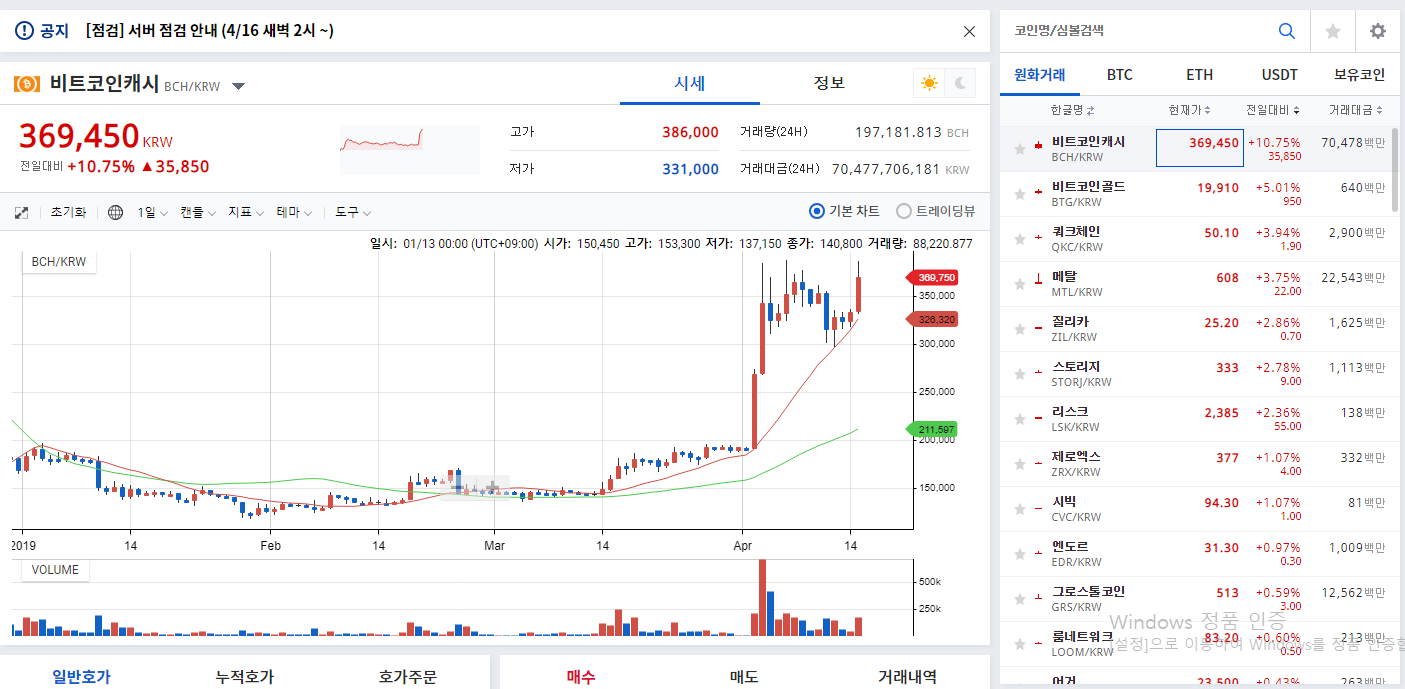Viewport: 1405px width, 689px height.
Task: Close the server maintenance notice banner
Action: [969, 31]
